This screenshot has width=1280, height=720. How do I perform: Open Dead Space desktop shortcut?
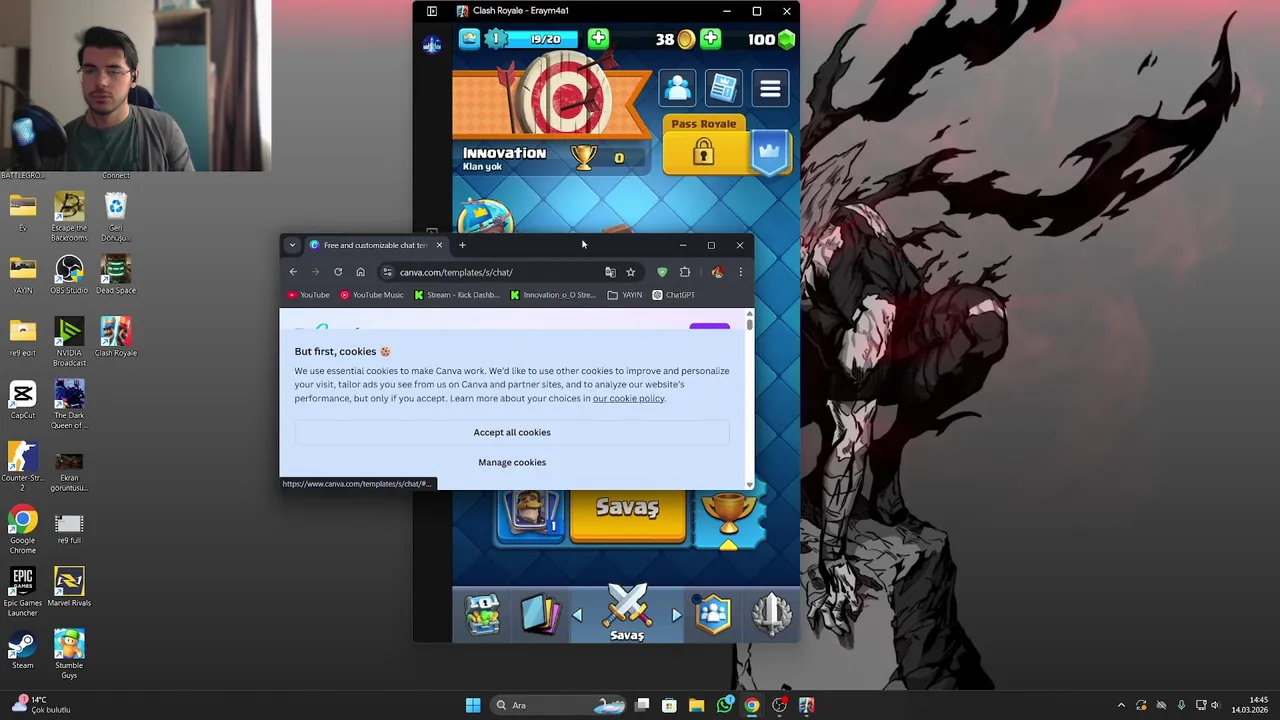[116, 275]
